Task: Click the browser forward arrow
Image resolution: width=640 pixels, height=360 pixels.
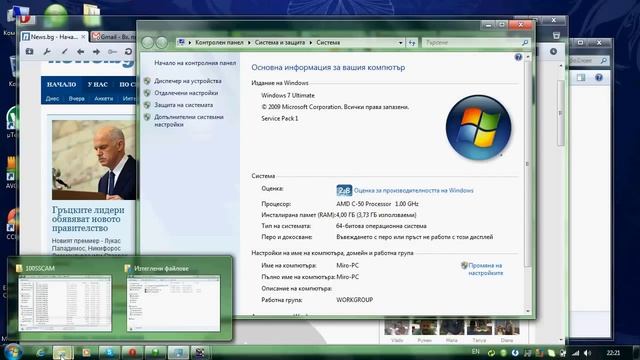Action: pos(96,52)
